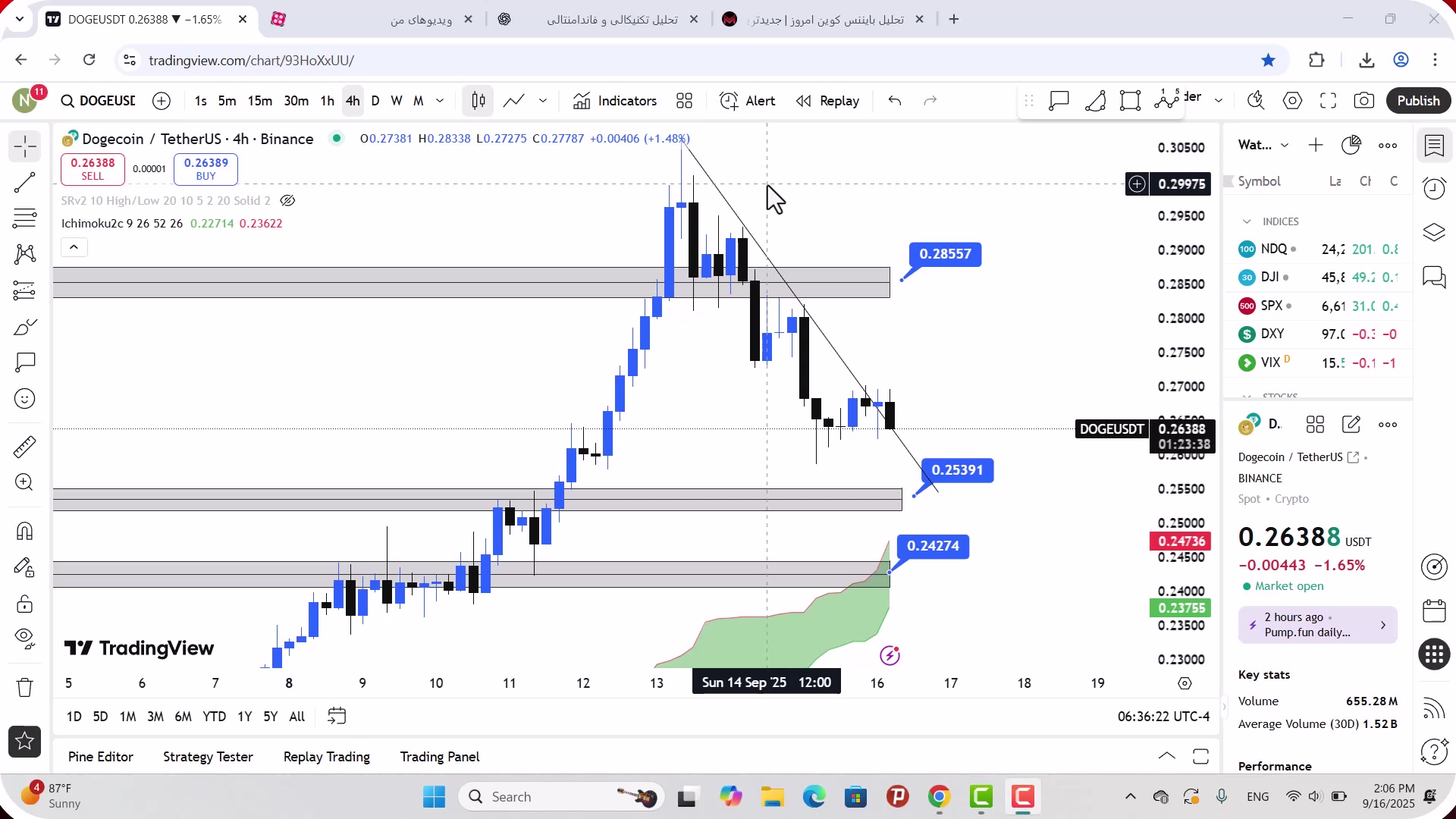Open the emoji icons tool

25,399
